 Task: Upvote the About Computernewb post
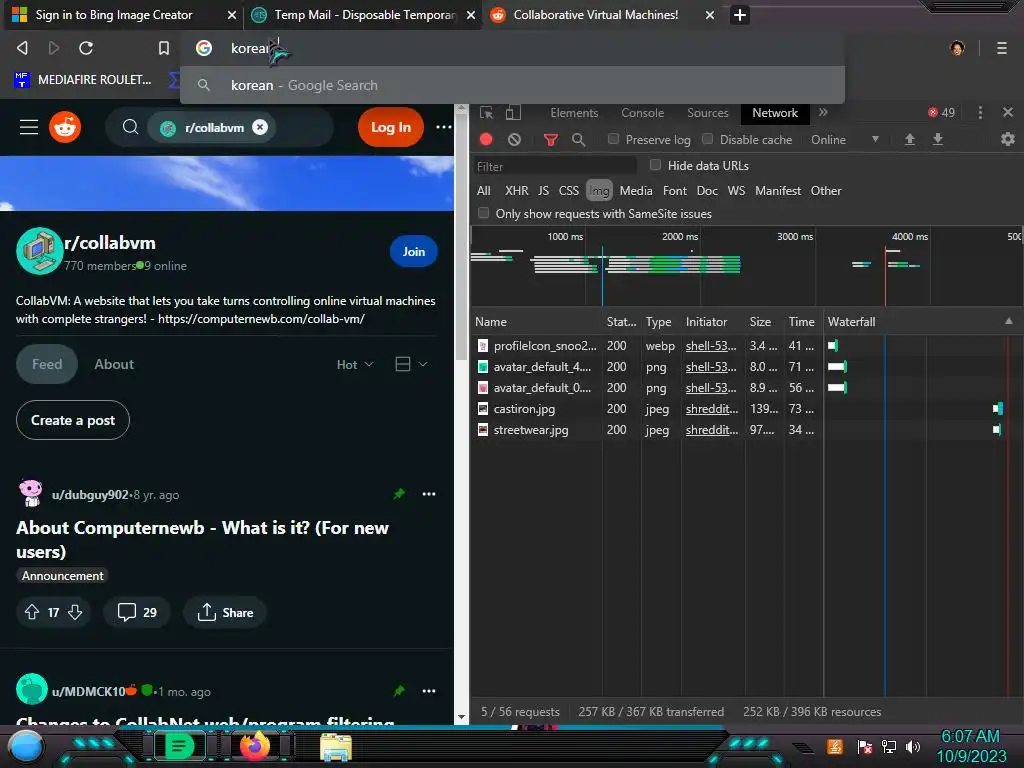tap(31, 612)
